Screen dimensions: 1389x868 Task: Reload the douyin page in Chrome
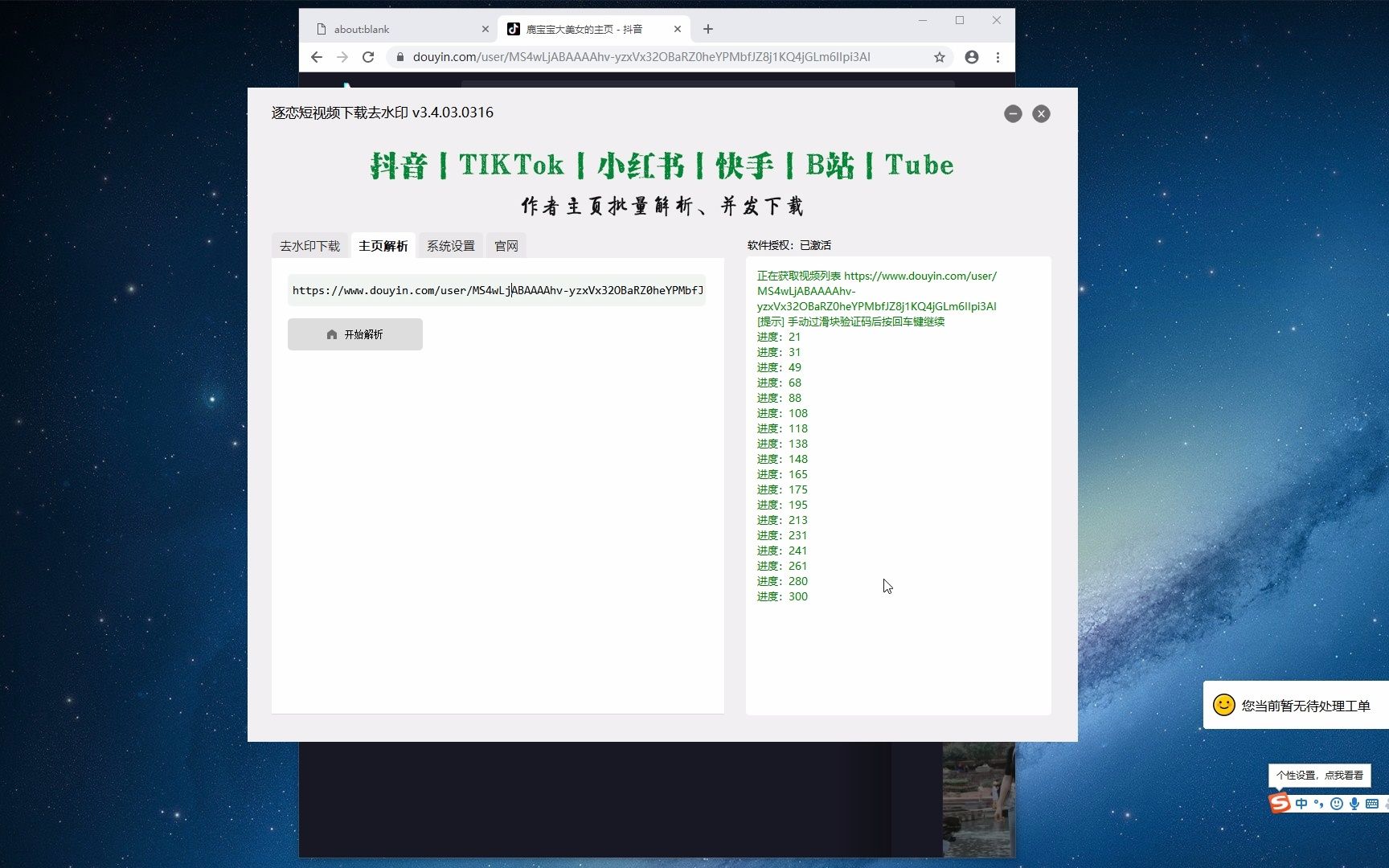pos(368,57)
